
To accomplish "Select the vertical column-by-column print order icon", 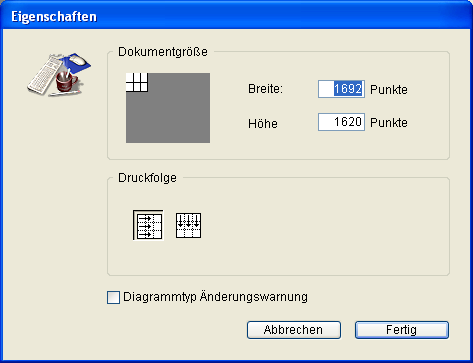I will click(188, 225).
